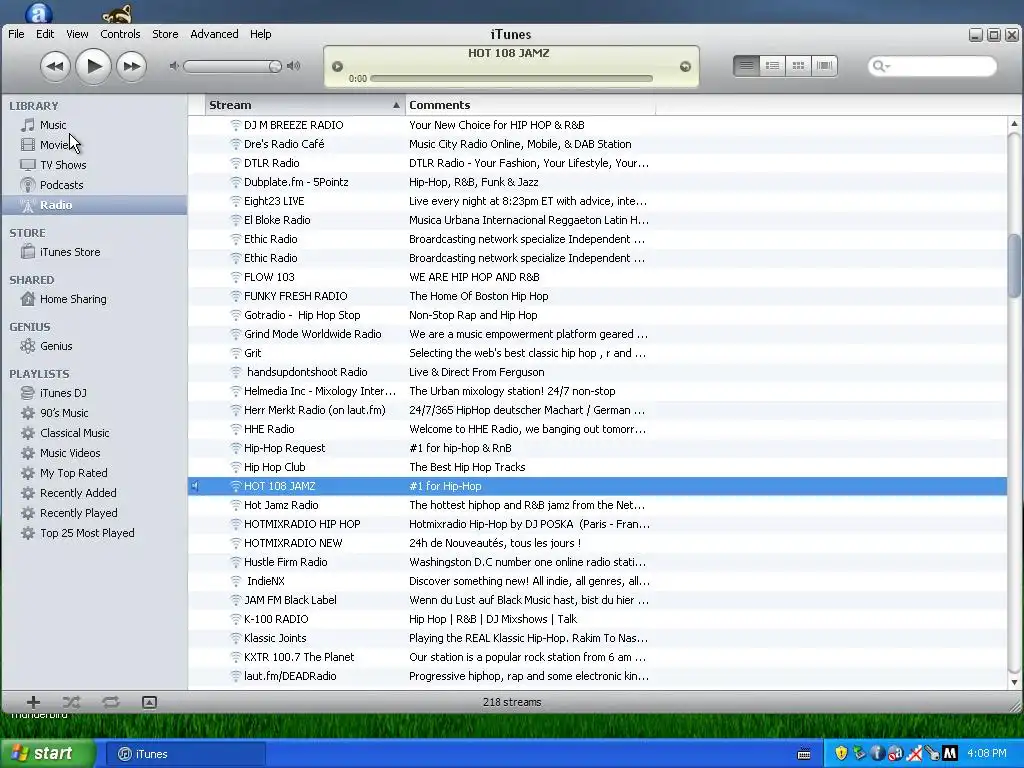Click the large Play button
1024x768 pixels.
pyautogui.click(x=93, y=66)
